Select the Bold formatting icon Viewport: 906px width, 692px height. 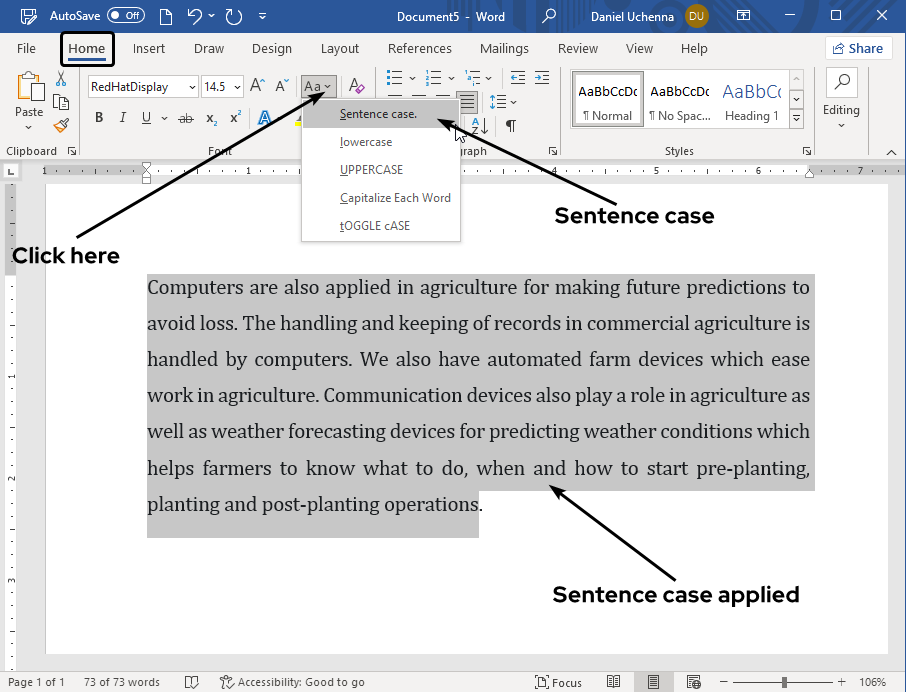click(x=98, y=117)
